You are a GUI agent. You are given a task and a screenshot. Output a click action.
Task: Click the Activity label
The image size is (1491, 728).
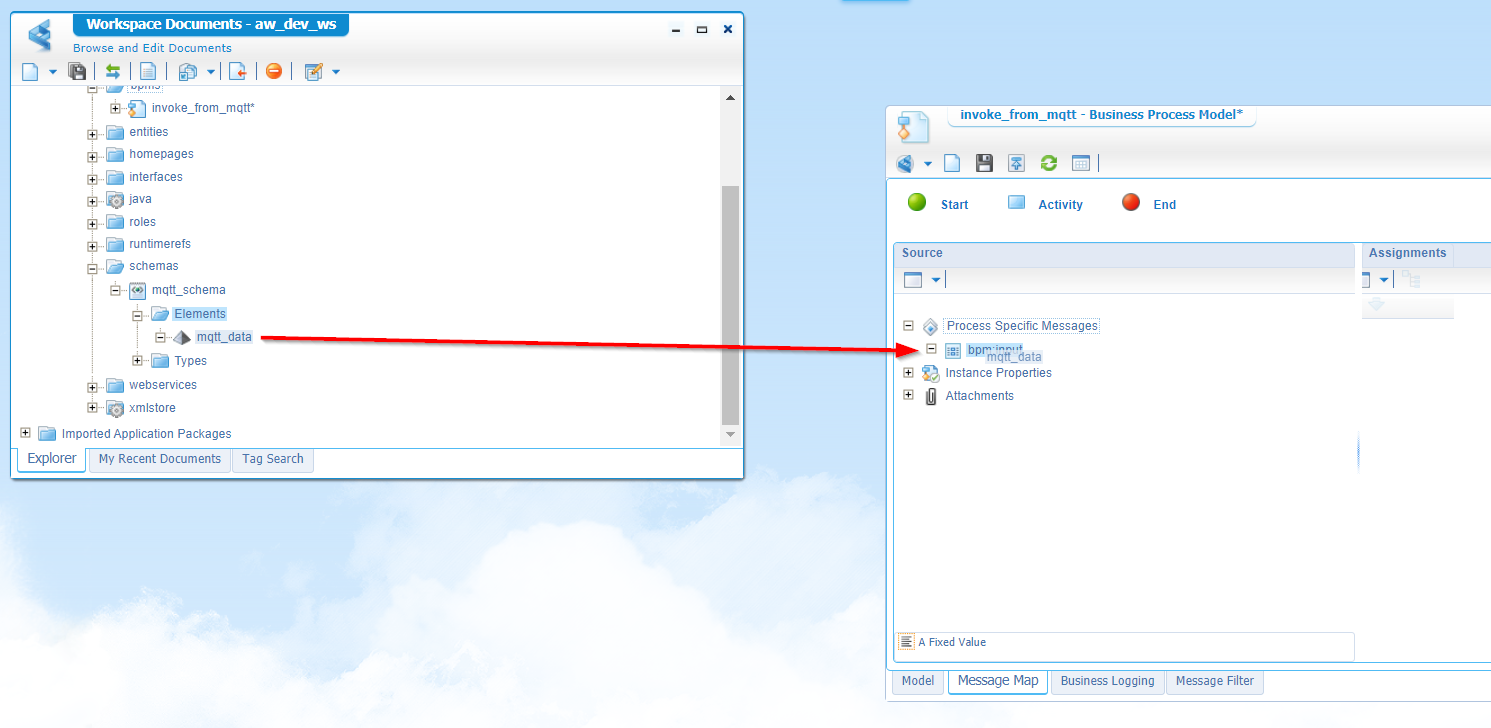pyautogui.click(x=1061, y=204)
